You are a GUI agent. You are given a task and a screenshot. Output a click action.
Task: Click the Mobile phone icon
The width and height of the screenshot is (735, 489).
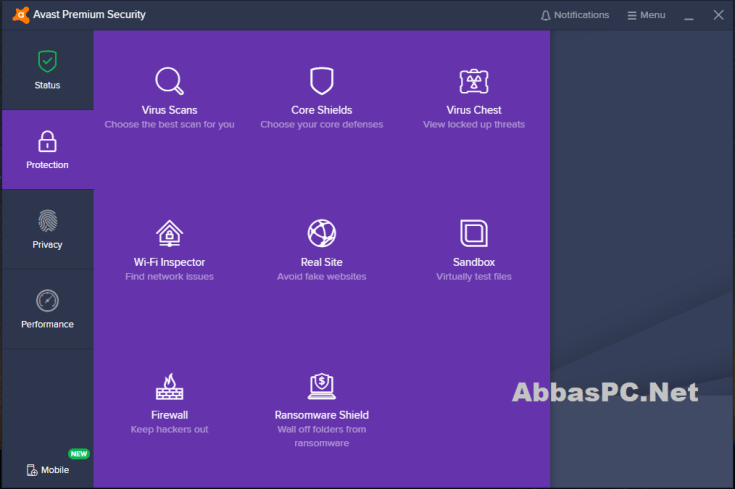pos(32,470)
